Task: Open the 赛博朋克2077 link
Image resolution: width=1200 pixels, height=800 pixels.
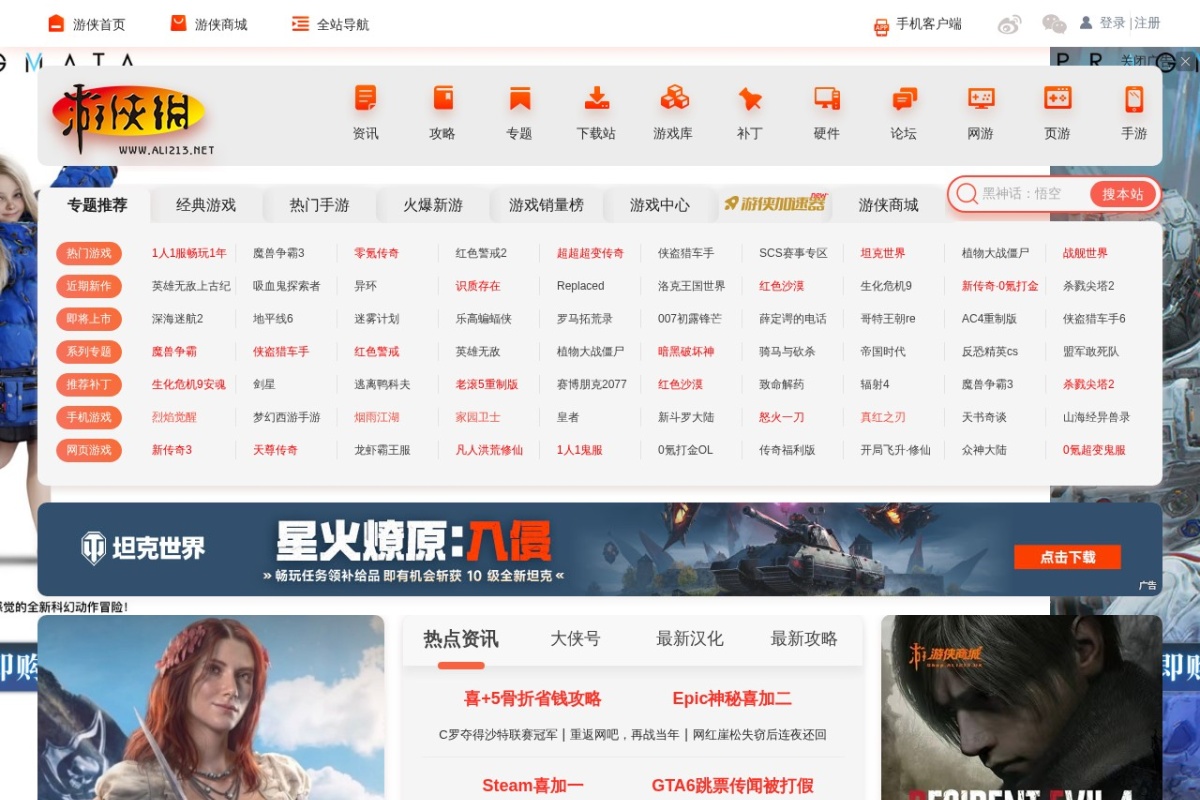Action: tap(592, 384)
